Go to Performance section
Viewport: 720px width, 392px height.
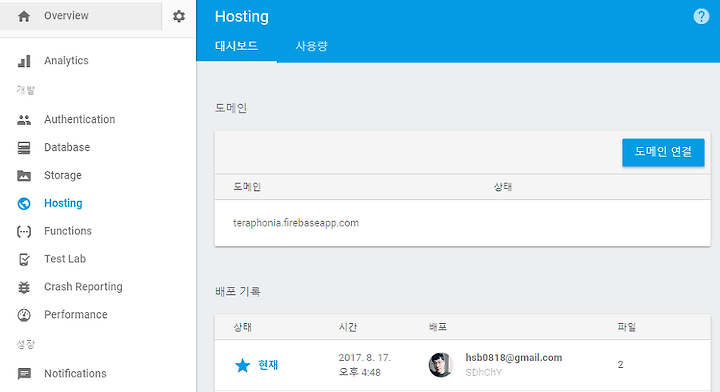point(76,314)
